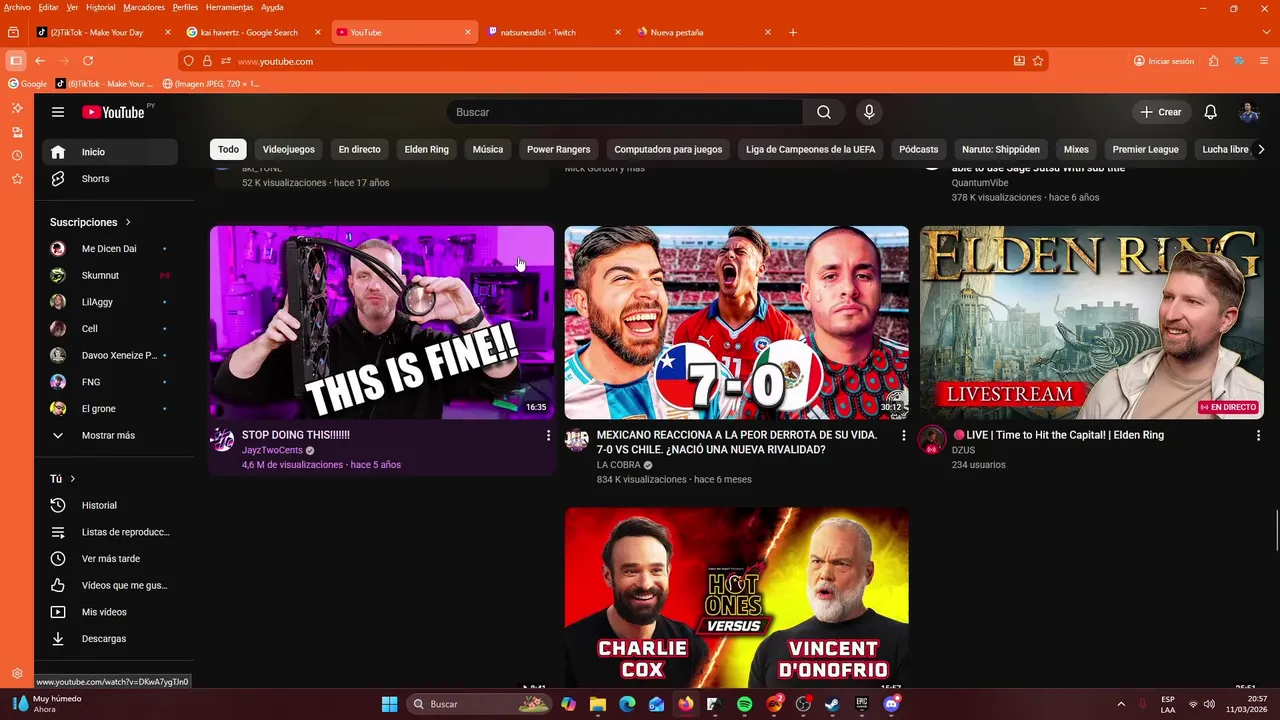This screenshot has height=720, width=1280.
Task: Open the tab list dropdown arrow
Action: [x=1266, y=32]
